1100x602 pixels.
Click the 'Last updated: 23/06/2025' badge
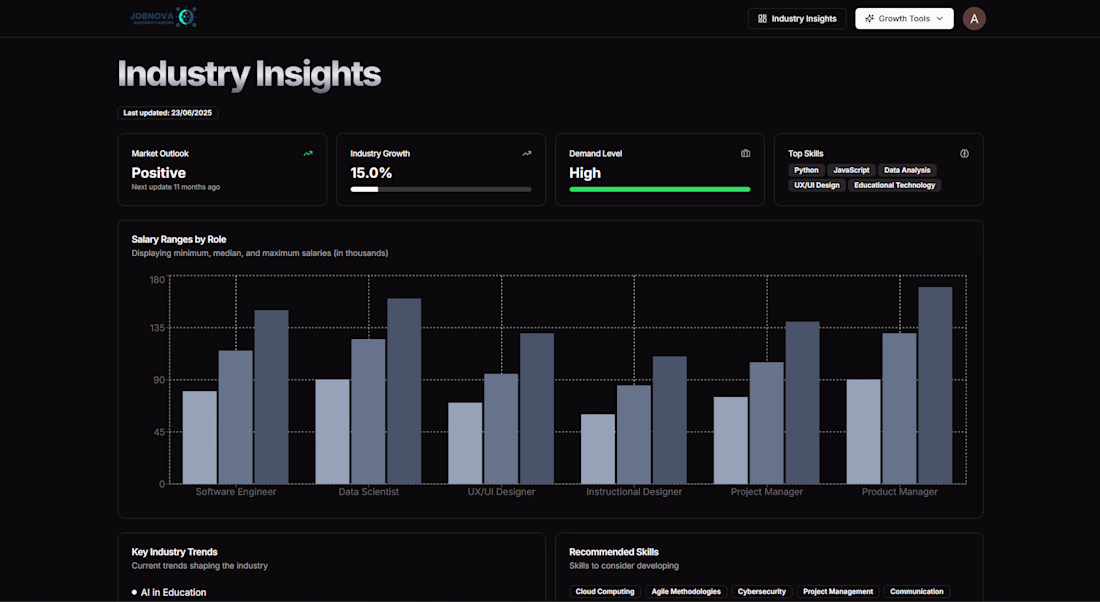(168, 113)
